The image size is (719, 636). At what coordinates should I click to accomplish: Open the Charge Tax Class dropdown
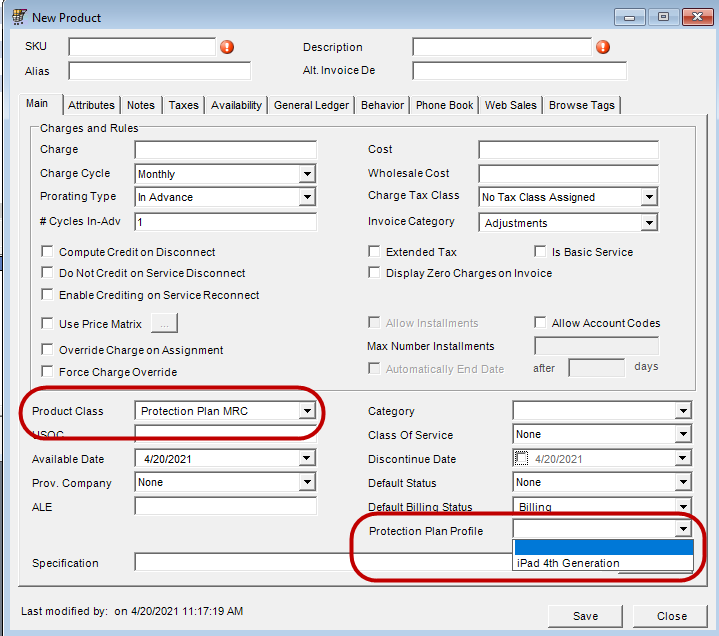pos(649,197)
